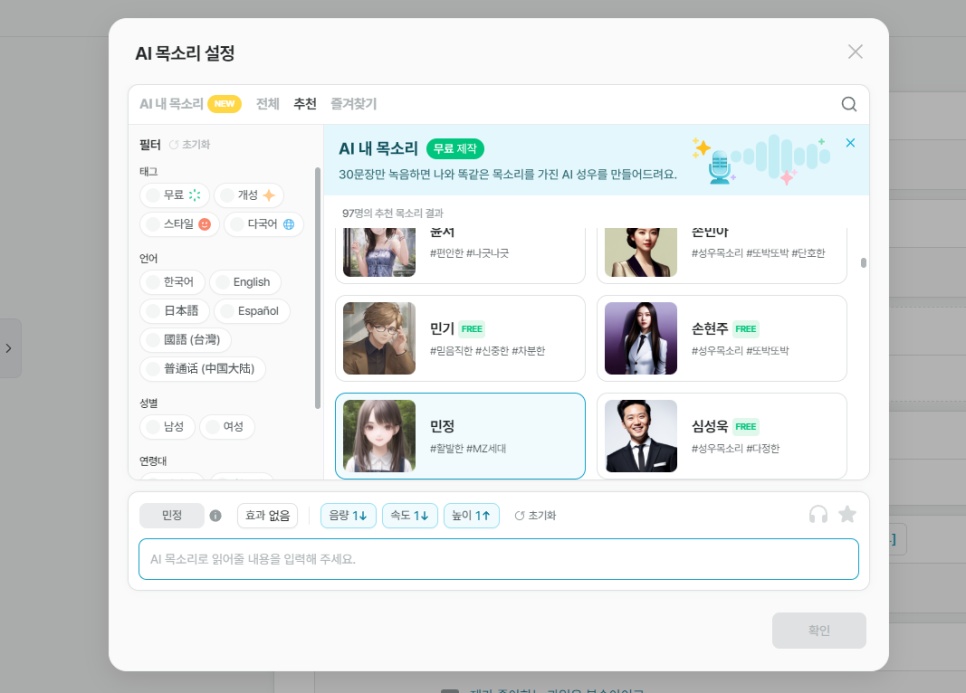
Task: Open the 효과 없음 effect dropdown
Action: coord(267,516)
